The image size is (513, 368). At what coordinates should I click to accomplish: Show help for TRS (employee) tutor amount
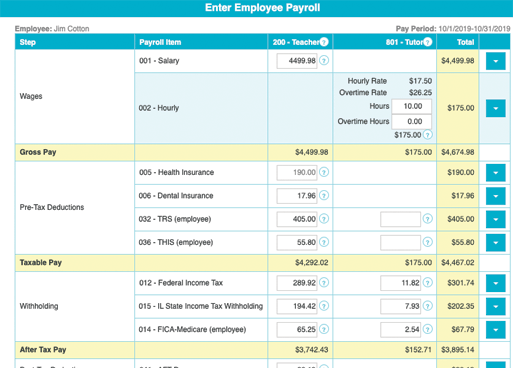tap(428, 219)
